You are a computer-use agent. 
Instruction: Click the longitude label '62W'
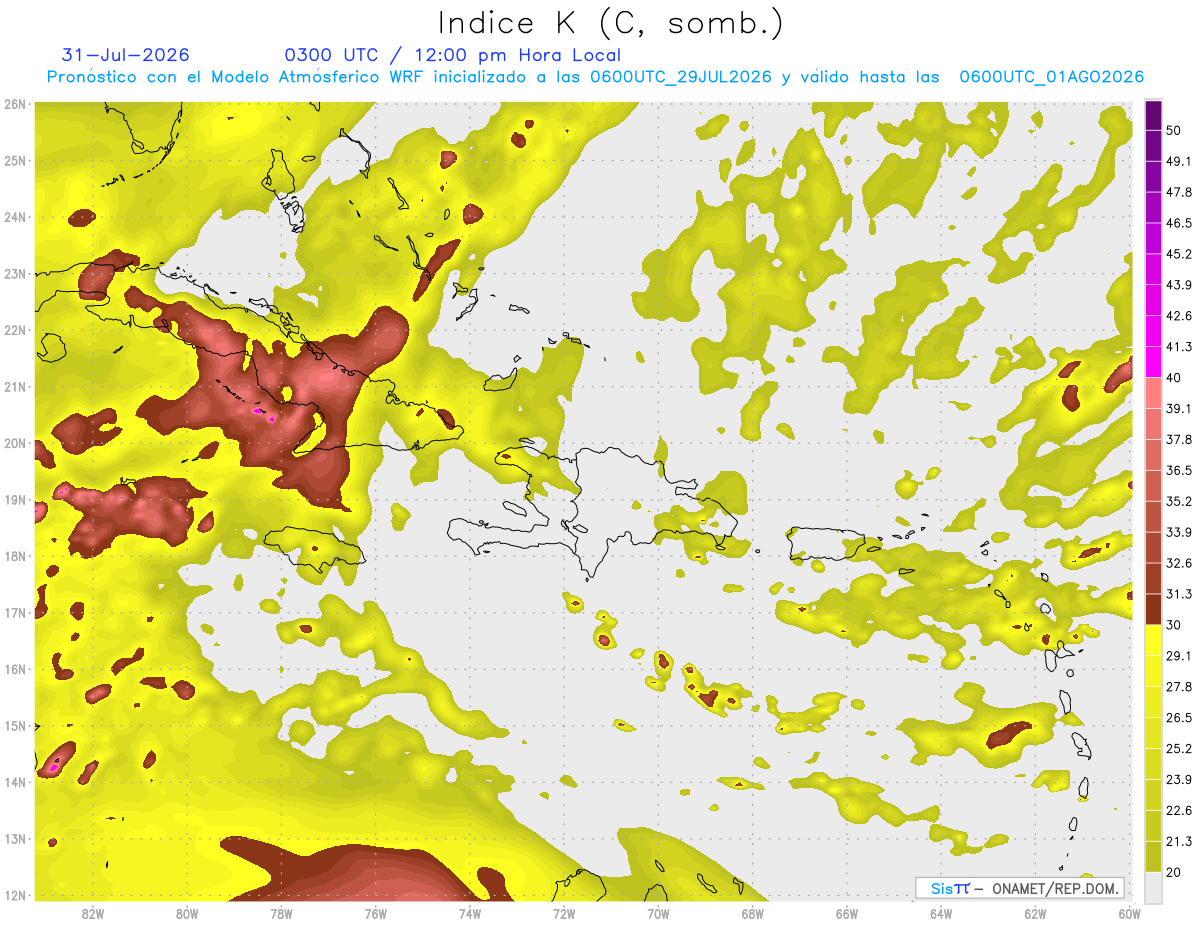point(1036,913)
